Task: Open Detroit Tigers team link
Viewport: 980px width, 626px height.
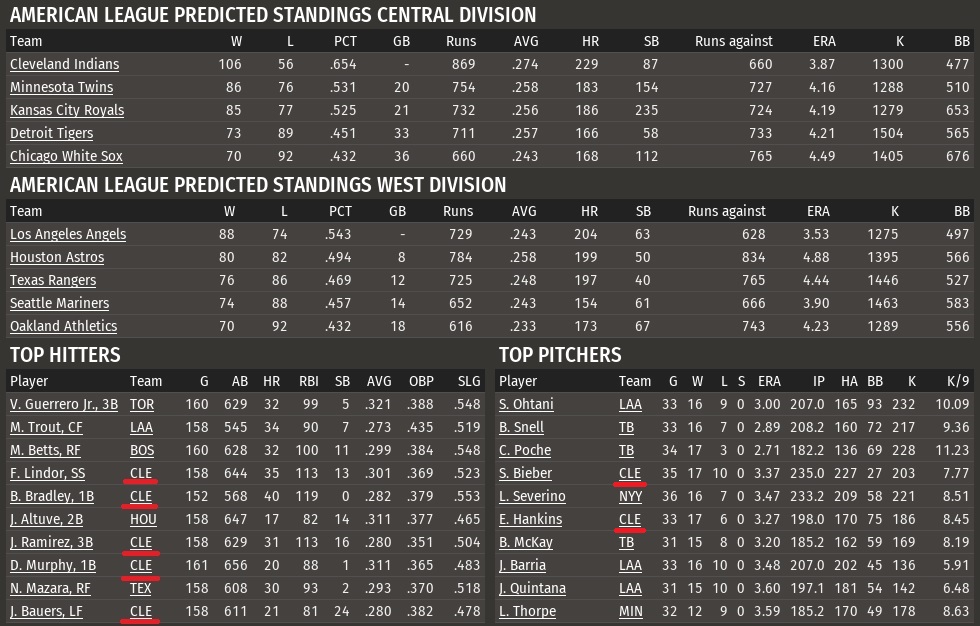Action: tap(51, 133)
